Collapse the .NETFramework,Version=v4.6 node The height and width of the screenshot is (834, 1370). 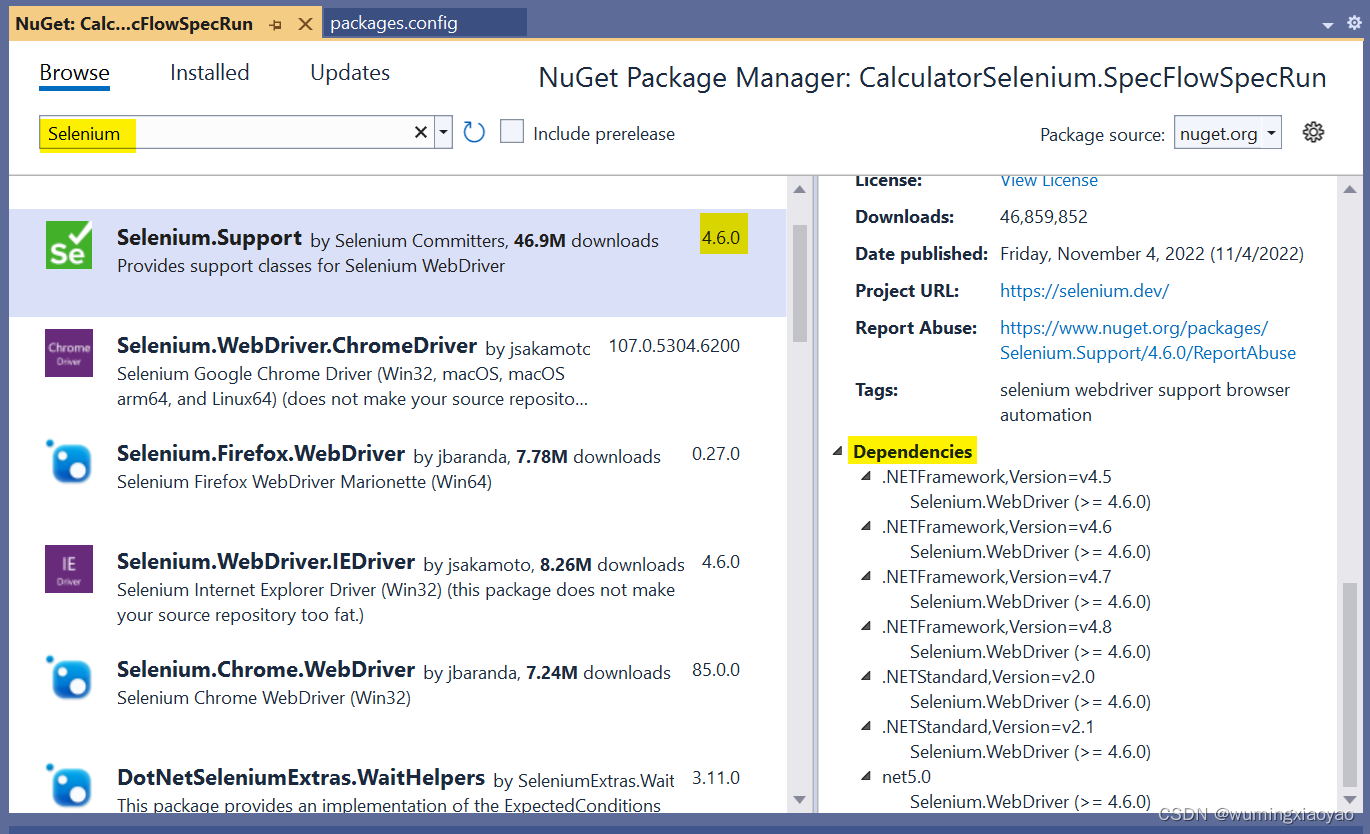tap(866, 527)
